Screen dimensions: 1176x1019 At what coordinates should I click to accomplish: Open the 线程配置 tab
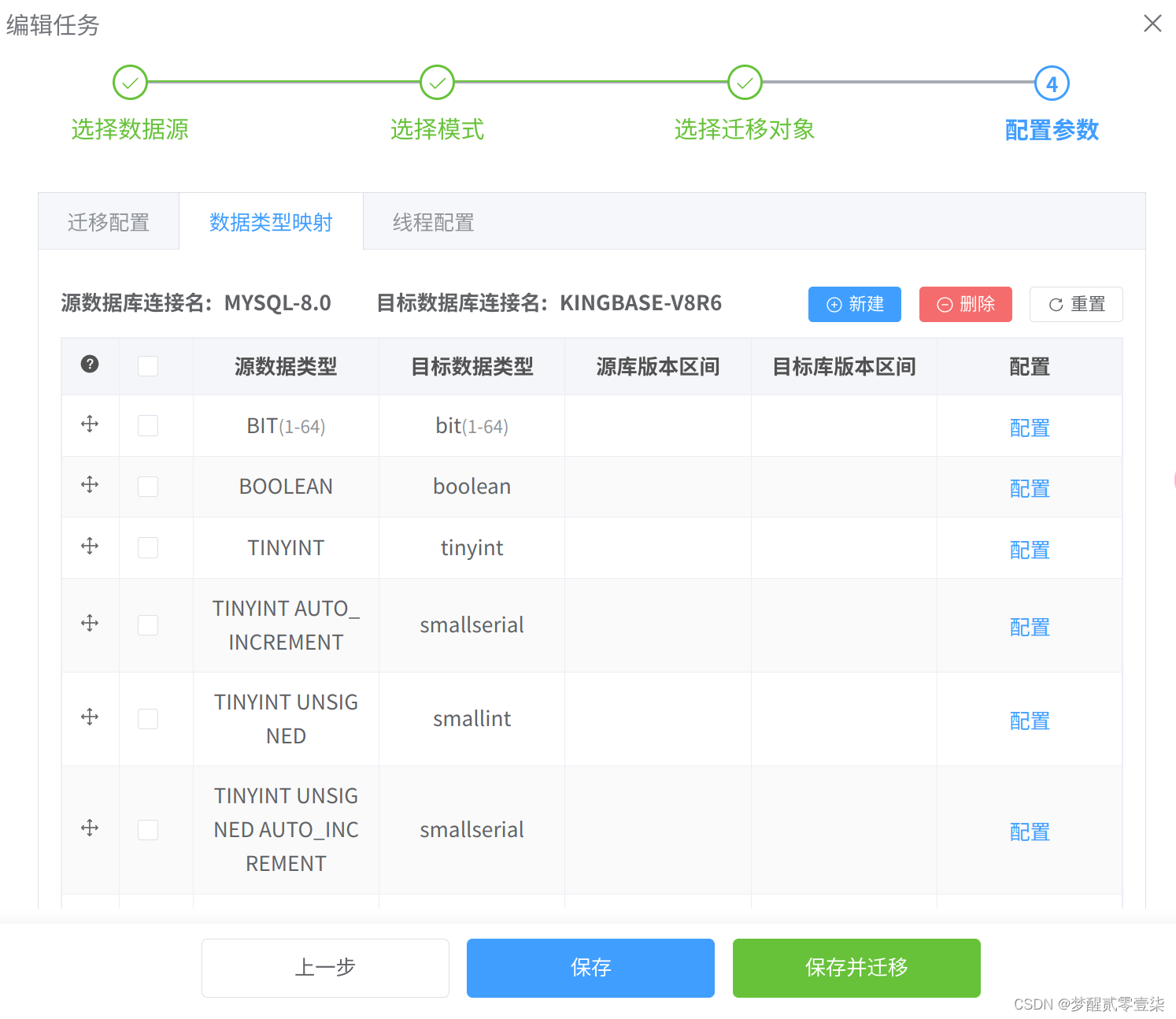click(x=433, y=222)
